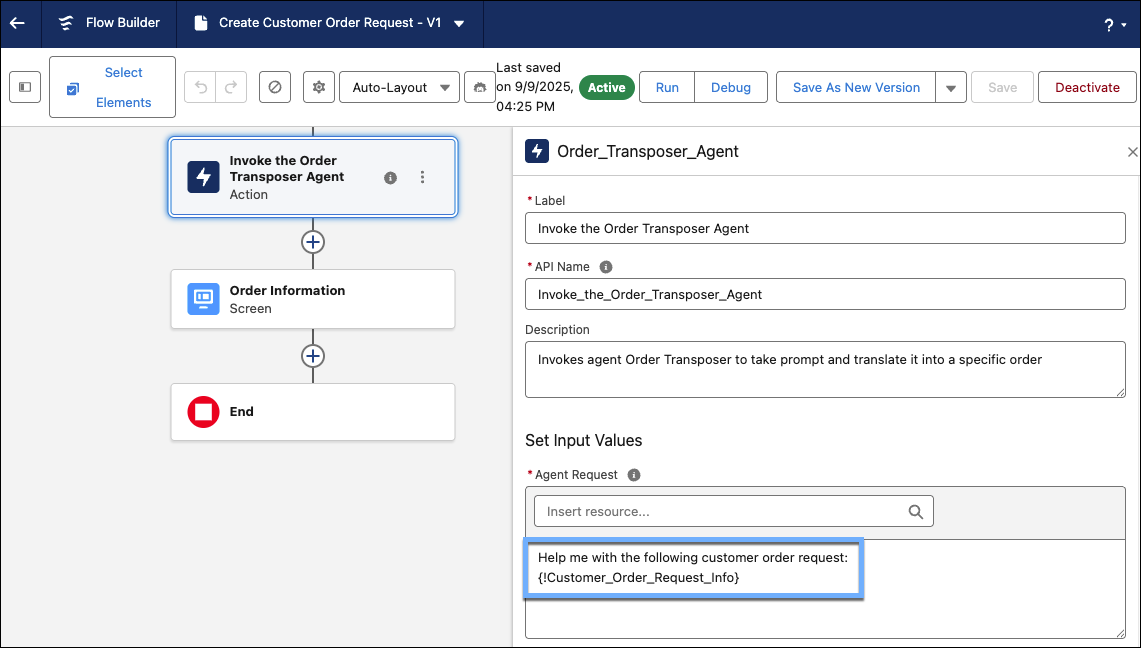
Task: Click the red End stop icon
Action: [x=203, y=412]
